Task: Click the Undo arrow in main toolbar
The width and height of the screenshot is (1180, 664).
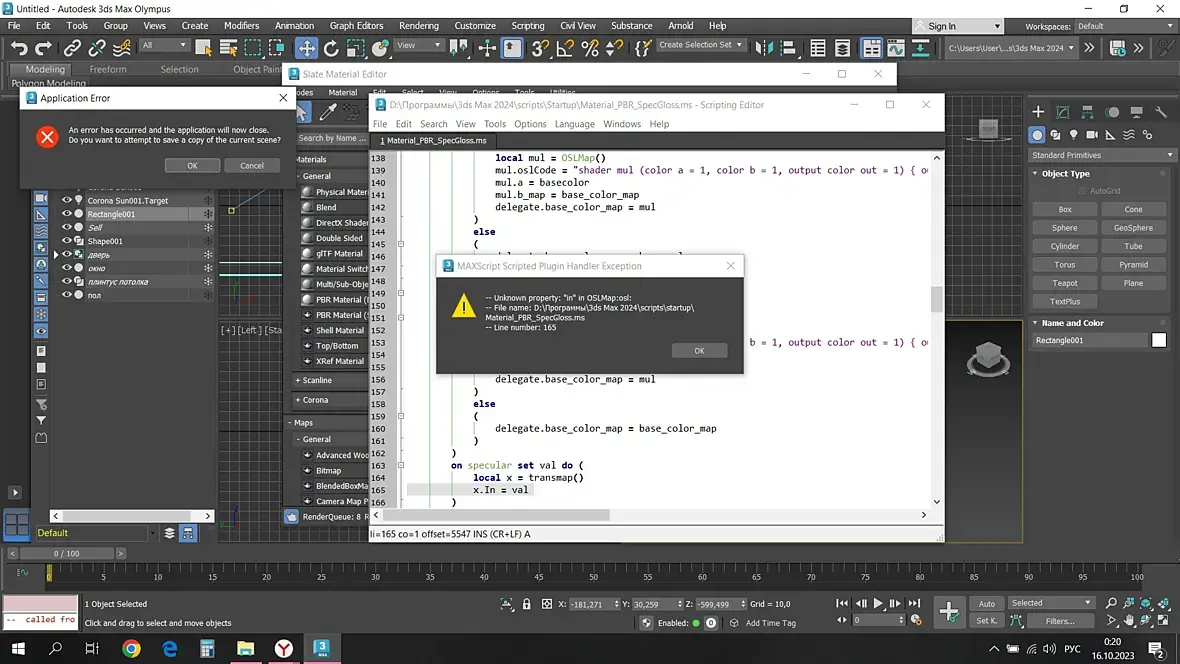Action: (19, 47)
